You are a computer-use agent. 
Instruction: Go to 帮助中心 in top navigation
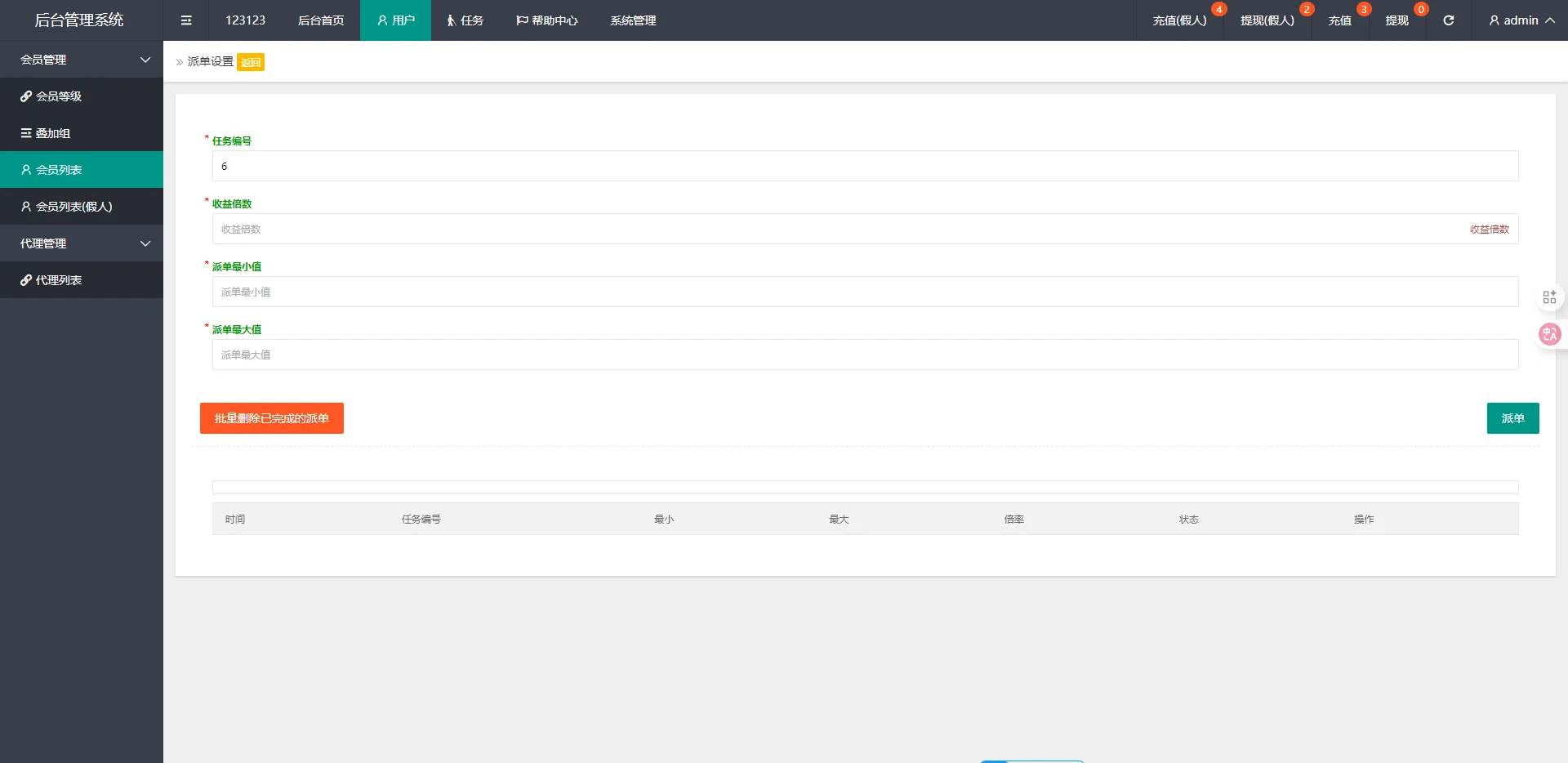(x=546, y=20)
